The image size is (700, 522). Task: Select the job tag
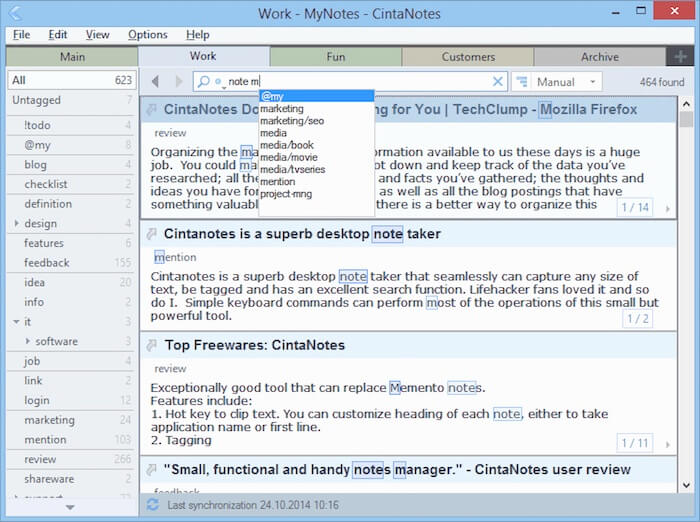pyautogui.click(x=72, y=361)
